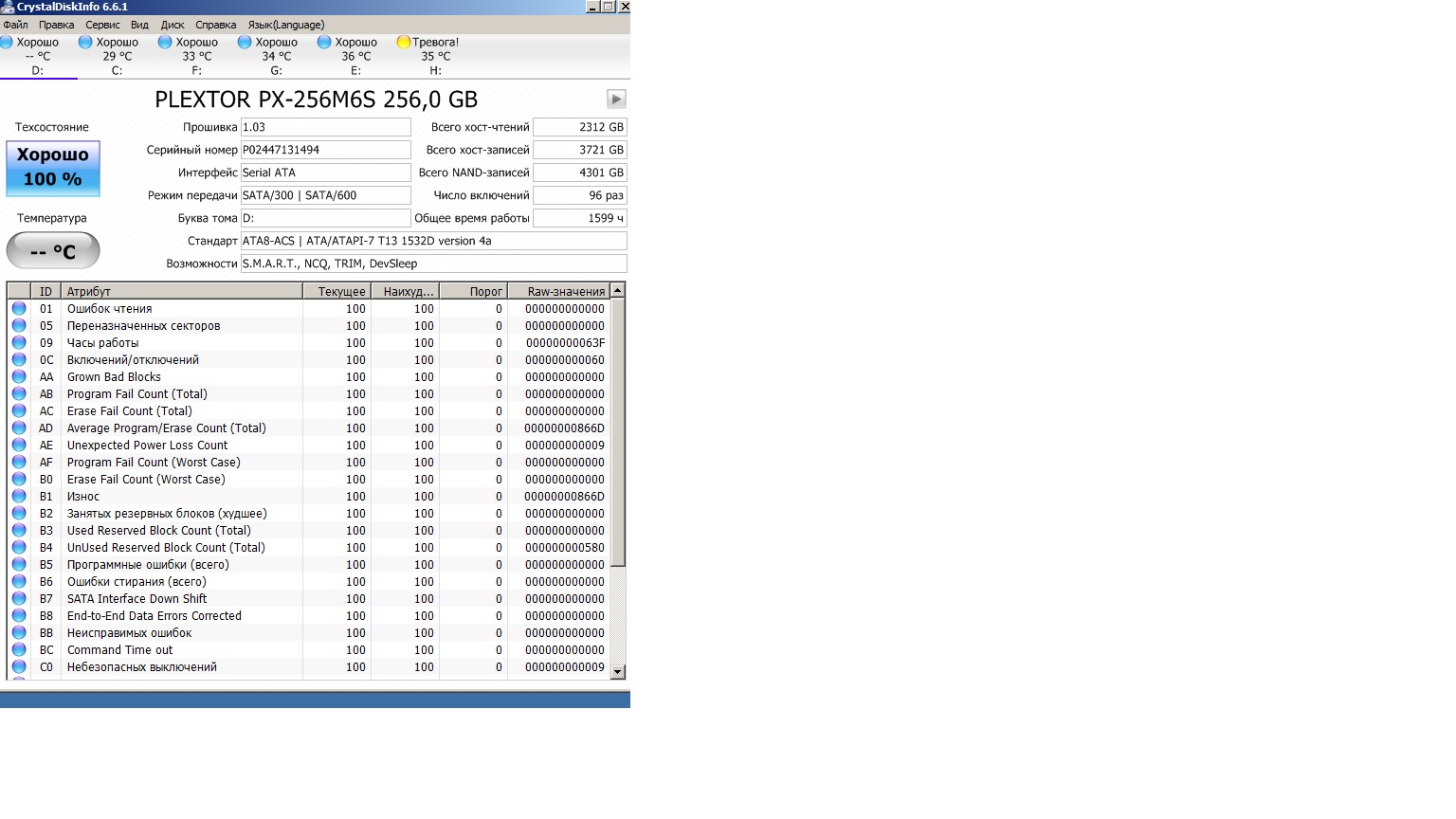
Task: Open the Язык(Language) menu
Action: pos(285,25)
